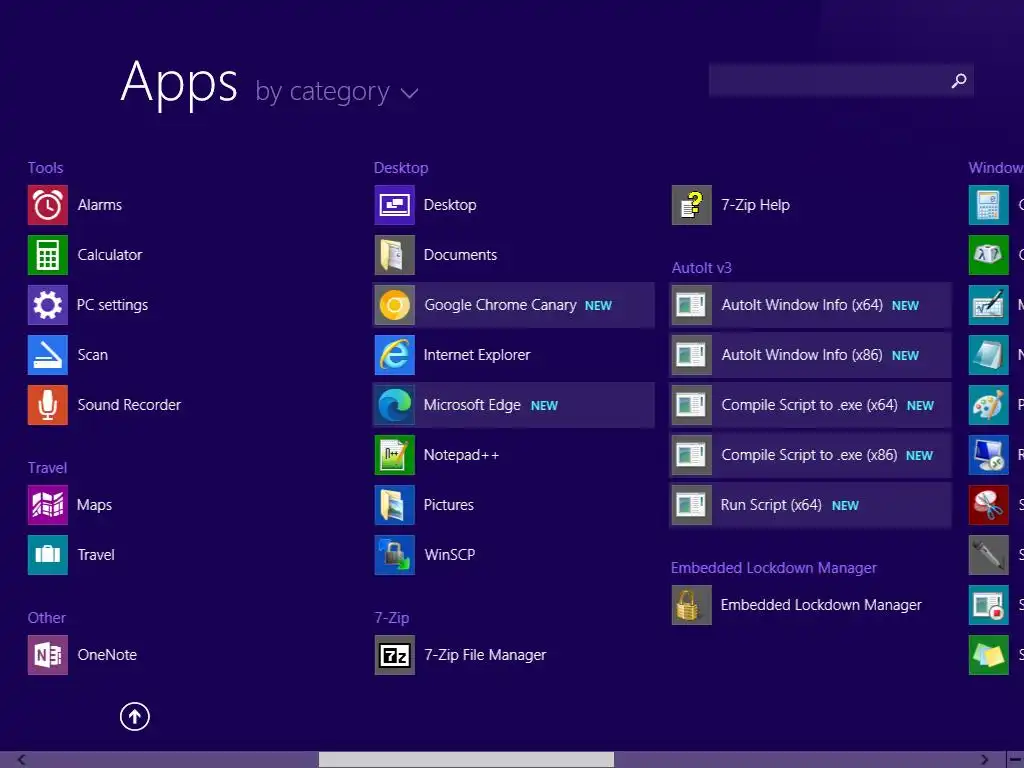The width and height of the screenshot is (1024, 768).
Task: Click the 'Desktop' category header
Action: tap(401, 168)
